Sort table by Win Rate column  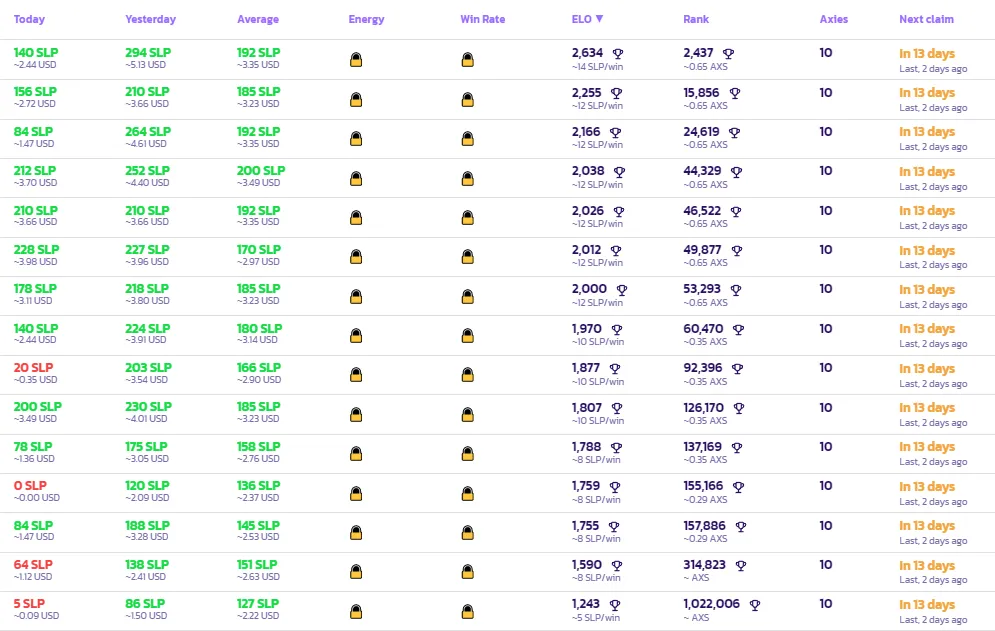tap(482, 19)
